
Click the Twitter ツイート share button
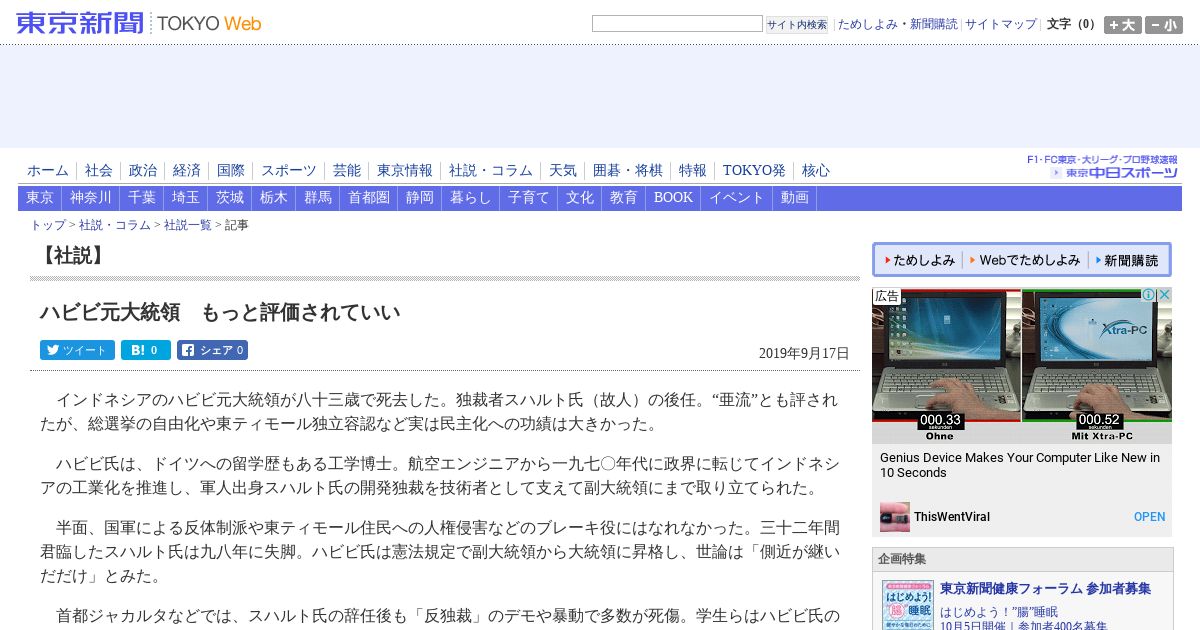77,350
